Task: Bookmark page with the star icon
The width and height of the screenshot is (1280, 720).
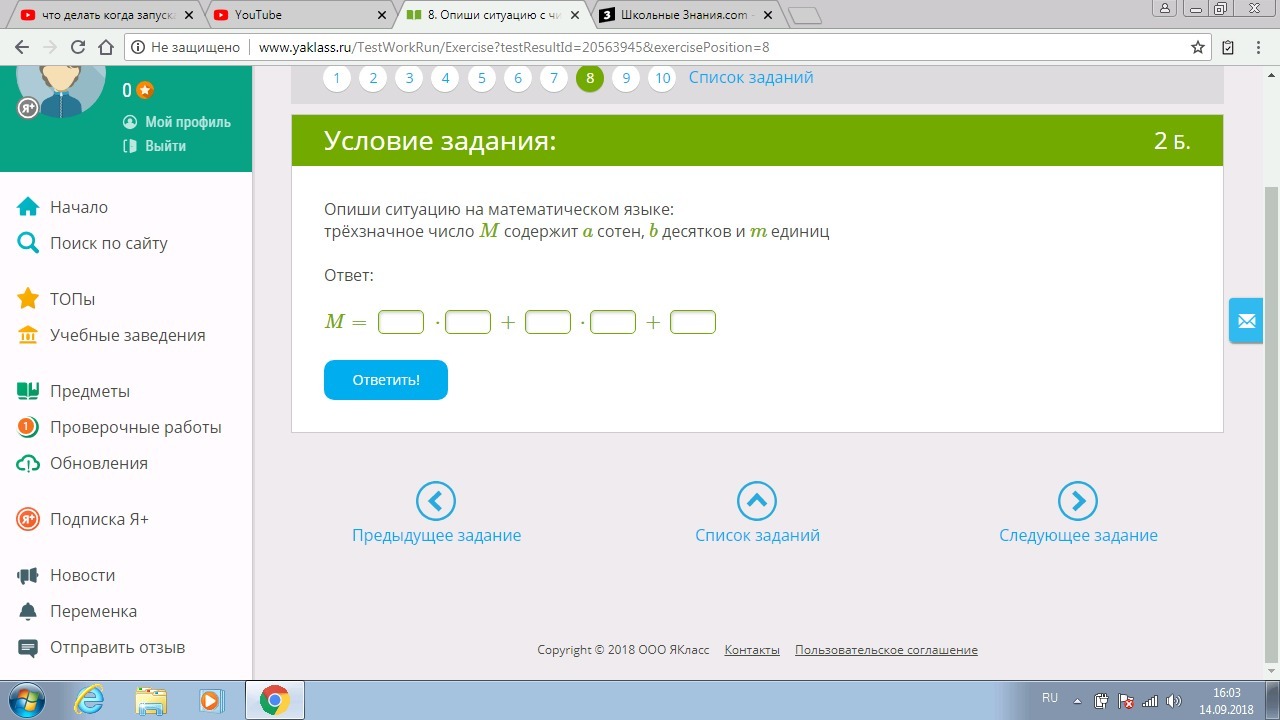Action: coord(1198,47)
